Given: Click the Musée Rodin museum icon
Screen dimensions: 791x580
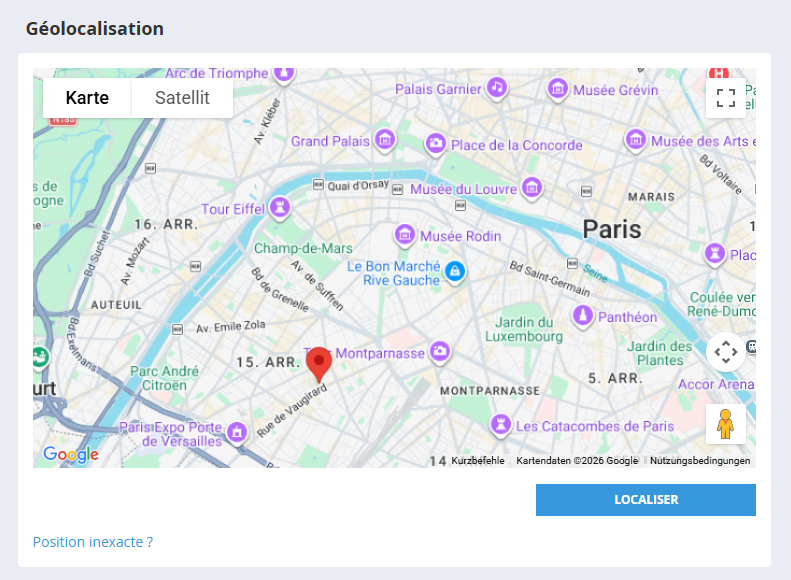Looking at the screenshot, I should tap(405, 236).
